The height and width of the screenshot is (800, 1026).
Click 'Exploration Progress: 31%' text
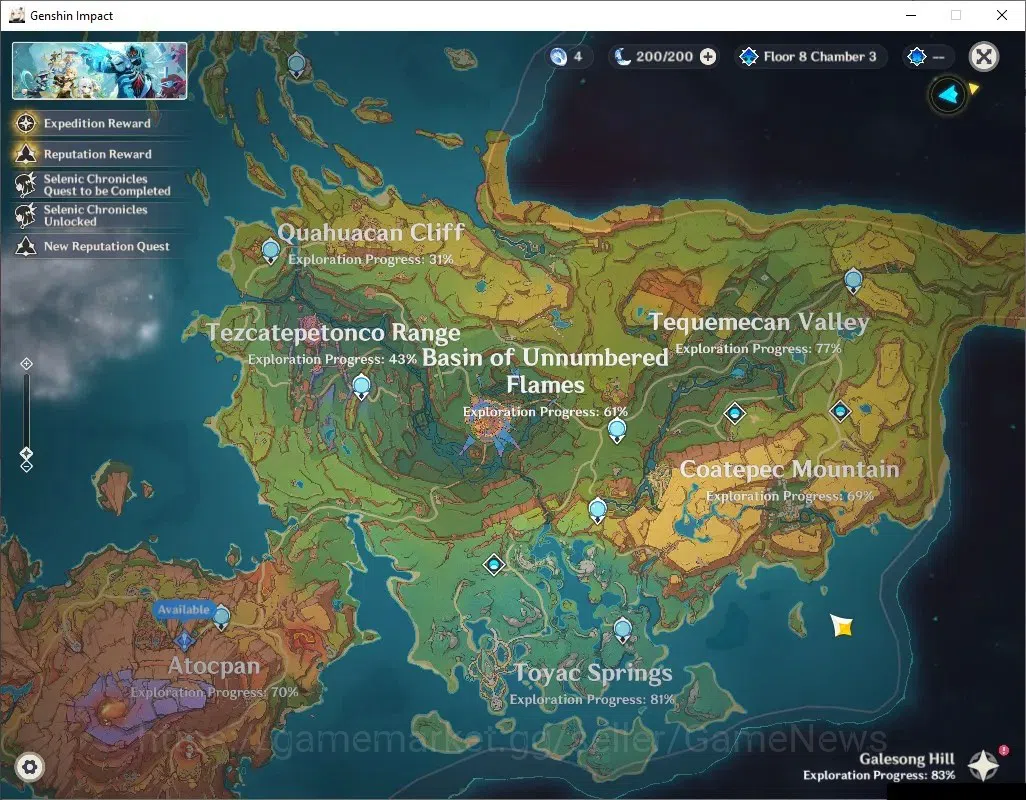point(370,260)
